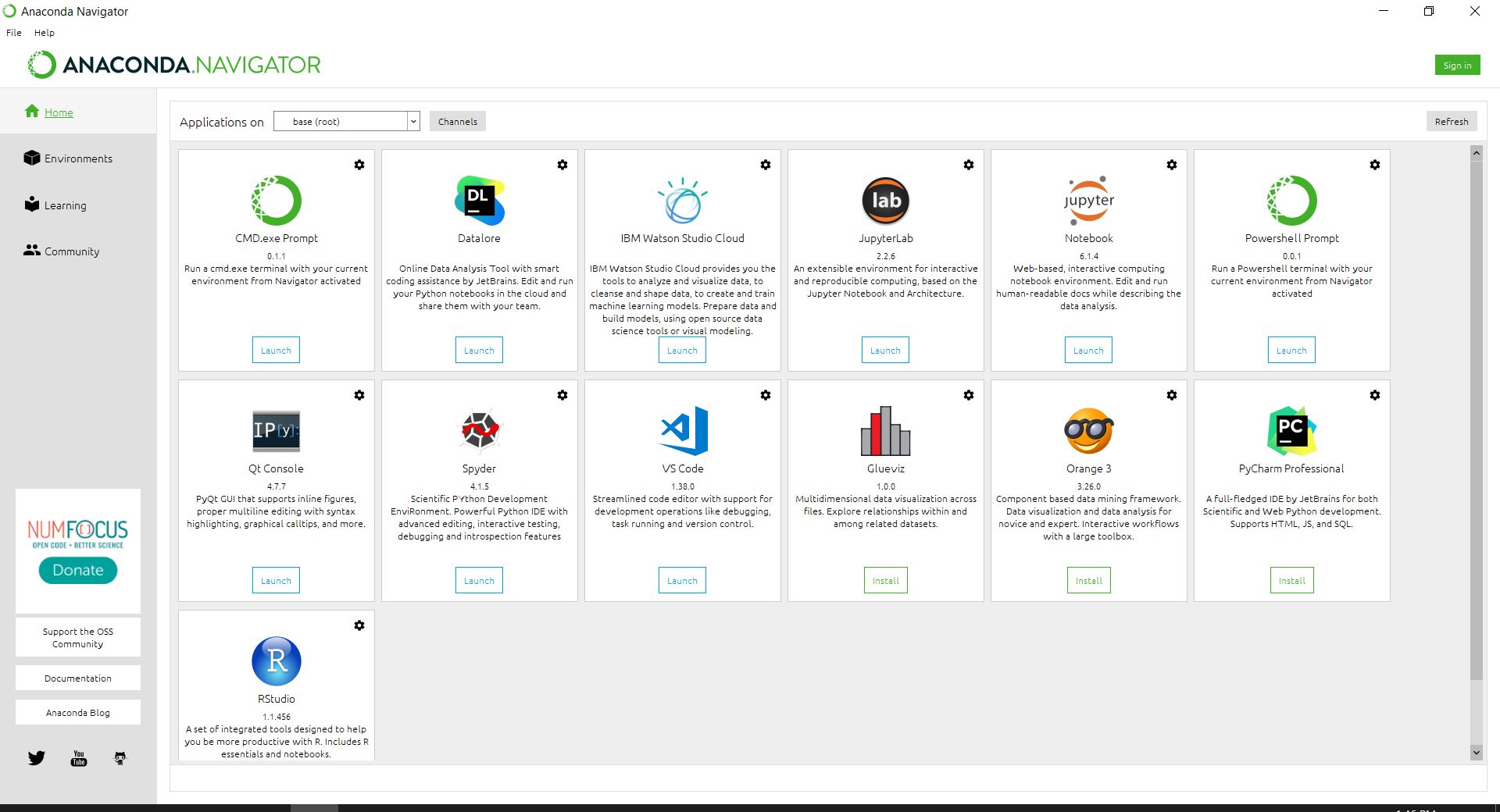Open gear options for RStudio card
This screenshot has width=1500, height=812.
[x=359, y=625]
